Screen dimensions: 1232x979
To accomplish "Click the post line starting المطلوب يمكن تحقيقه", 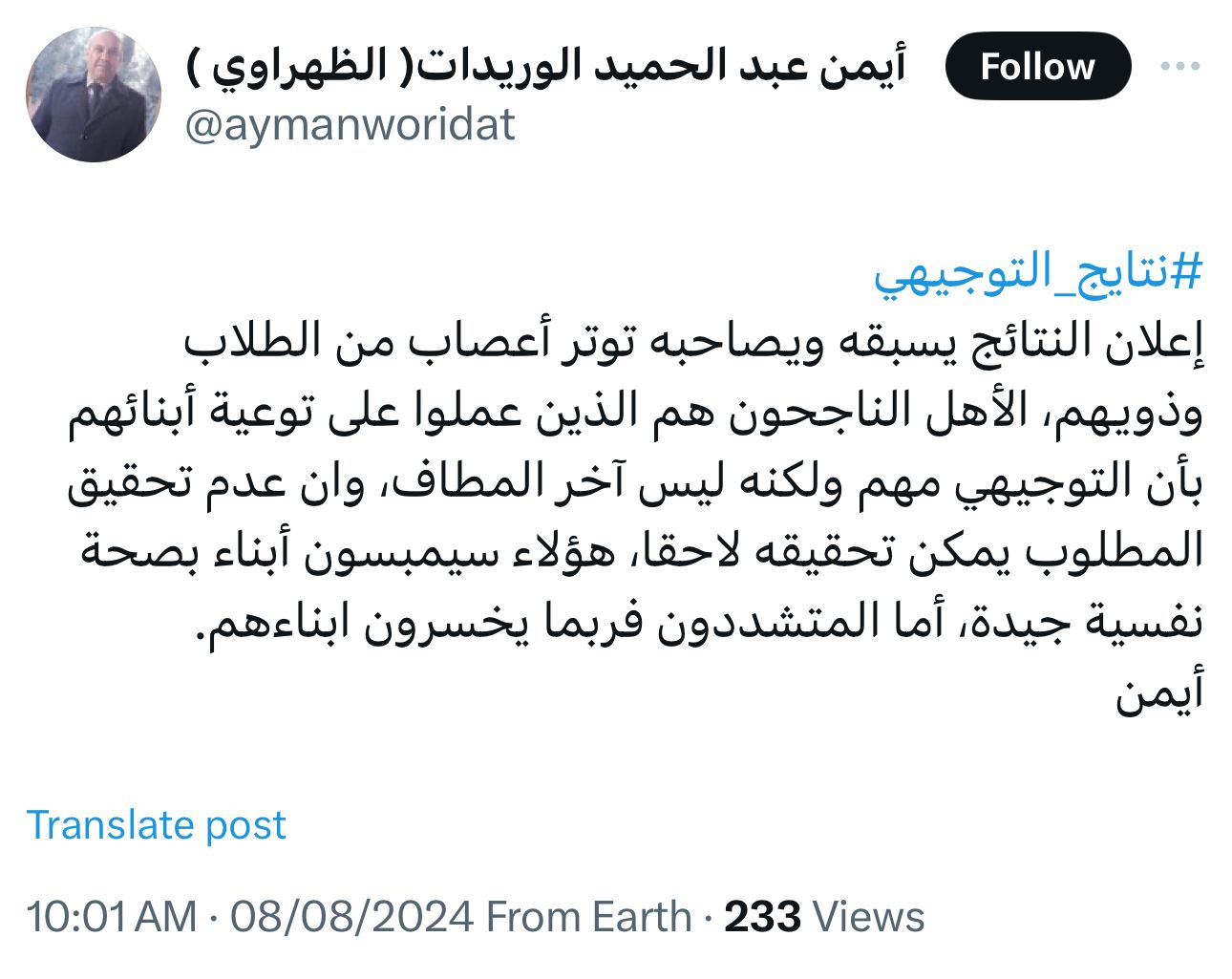I will [642, 552].
